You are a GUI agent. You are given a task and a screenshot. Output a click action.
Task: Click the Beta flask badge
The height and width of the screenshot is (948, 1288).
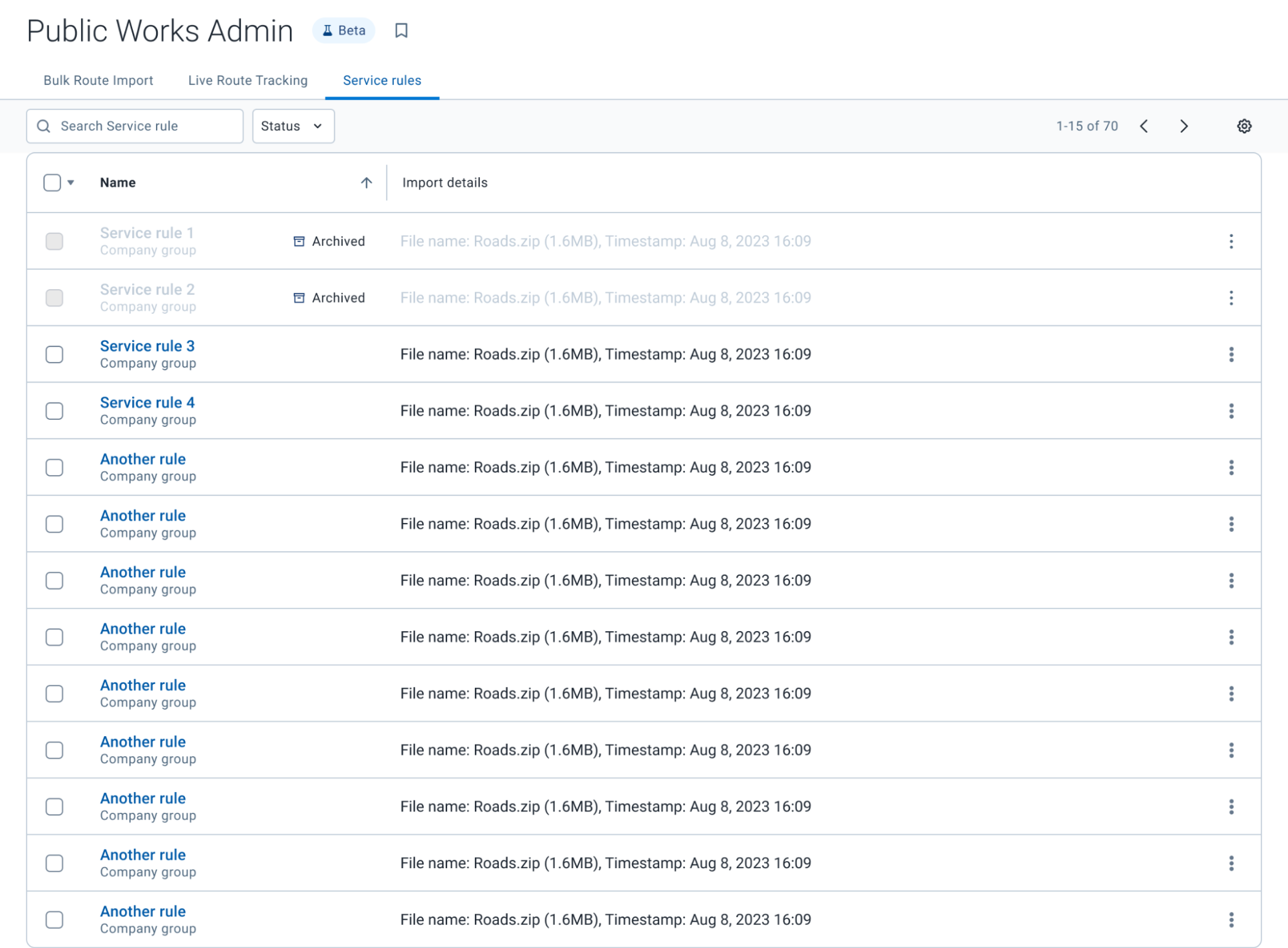point(343,31)
